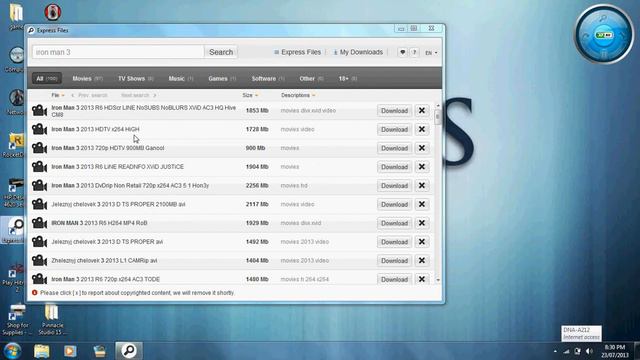Go to Next search
Screen dimensions: 640x360
[x=138, y=95]
